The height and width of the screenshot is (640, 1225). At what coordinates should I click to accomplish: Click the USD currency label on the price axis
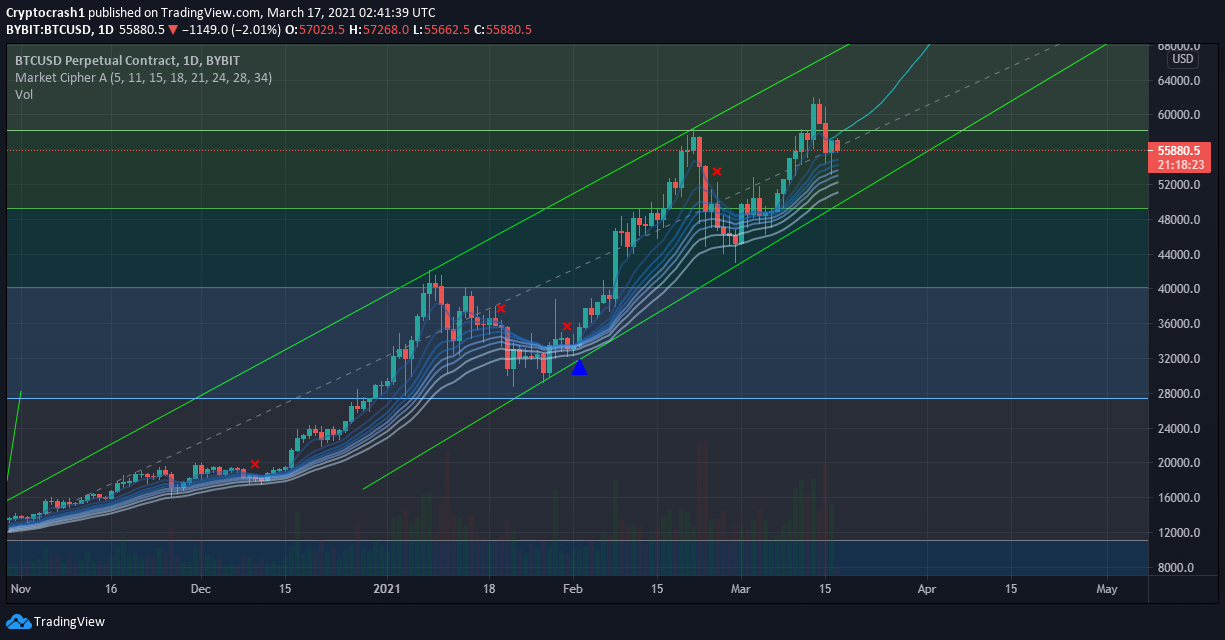point(1184,59)
